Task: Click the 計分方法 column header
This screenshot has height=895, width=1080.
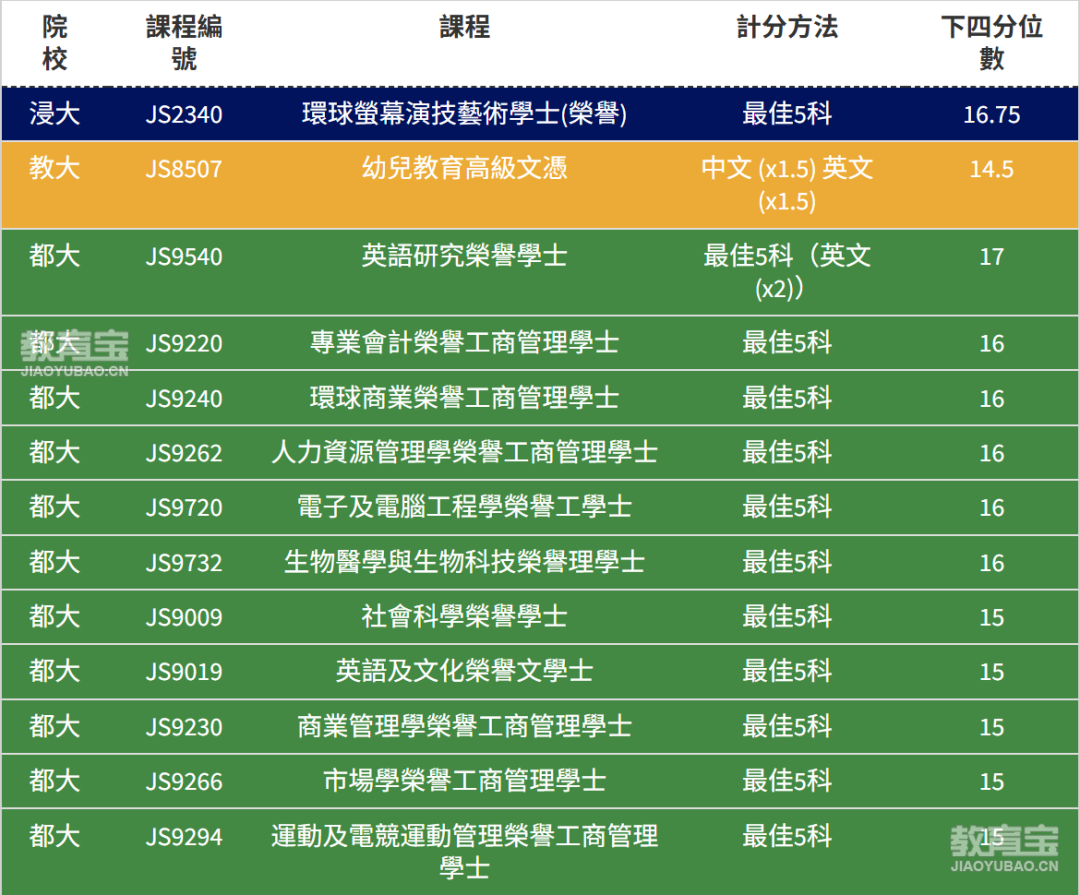Action: pyautogui.click(x=787, y=28)
